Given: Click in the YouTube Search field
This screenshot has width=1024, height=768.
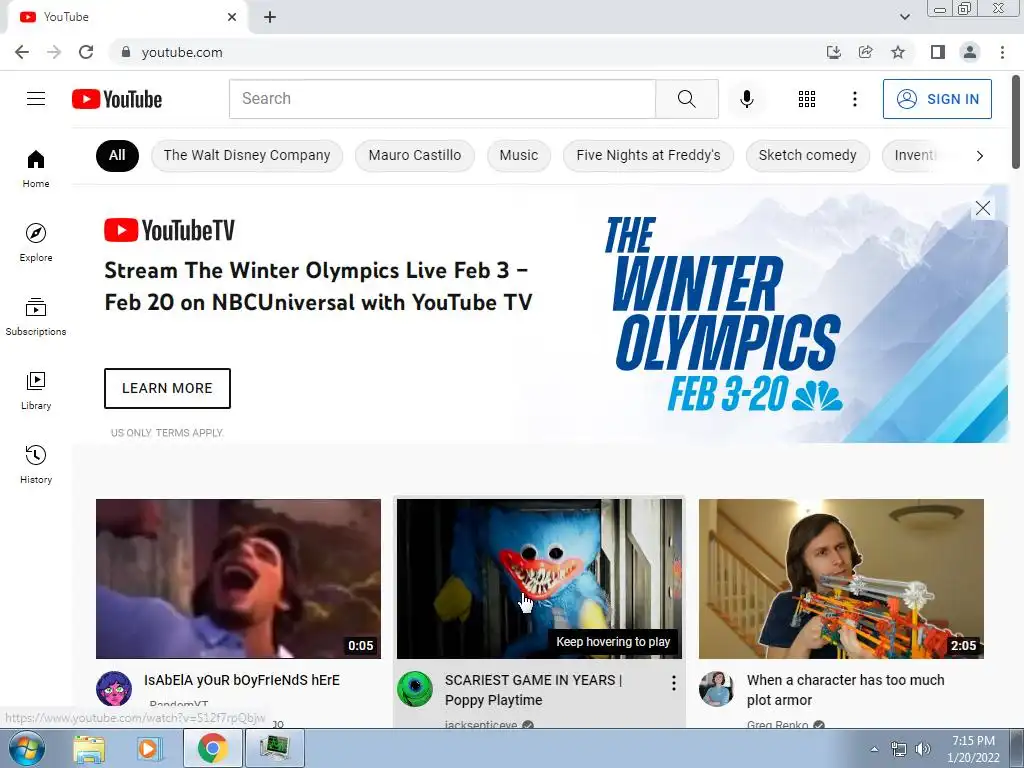Looking at the screenshot, I should [442, 99].
